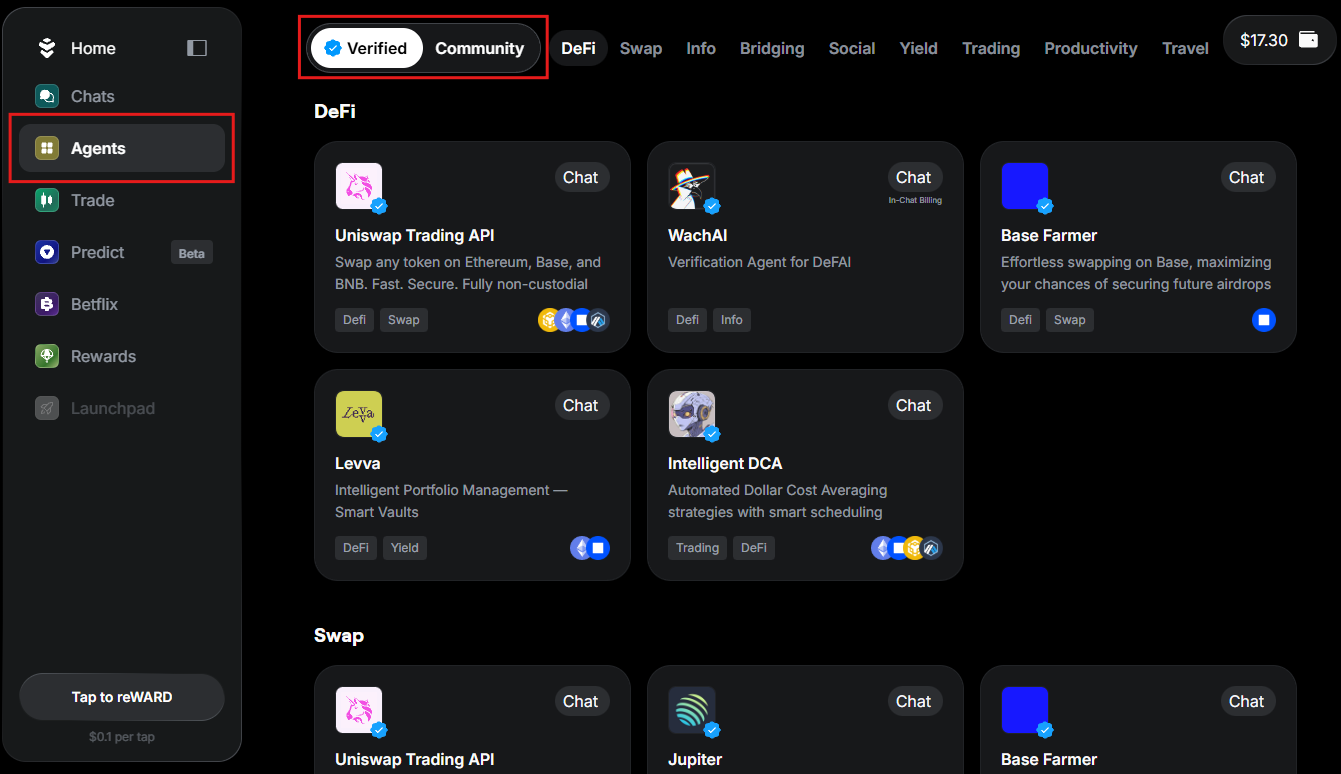The image size is (1341, 774).
Task: Select the DeFi category filter
Action: [x=578, y=48]
